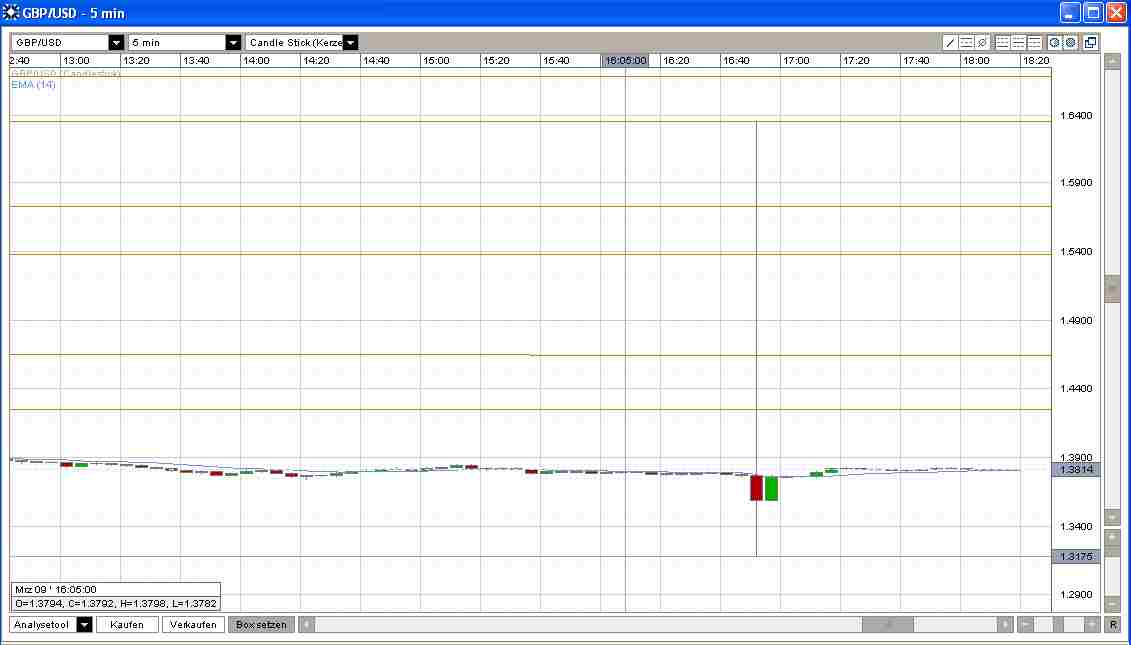Click the Kaufen buy button
Viewport: 1131px width, 645px height.
click(127, 625)
